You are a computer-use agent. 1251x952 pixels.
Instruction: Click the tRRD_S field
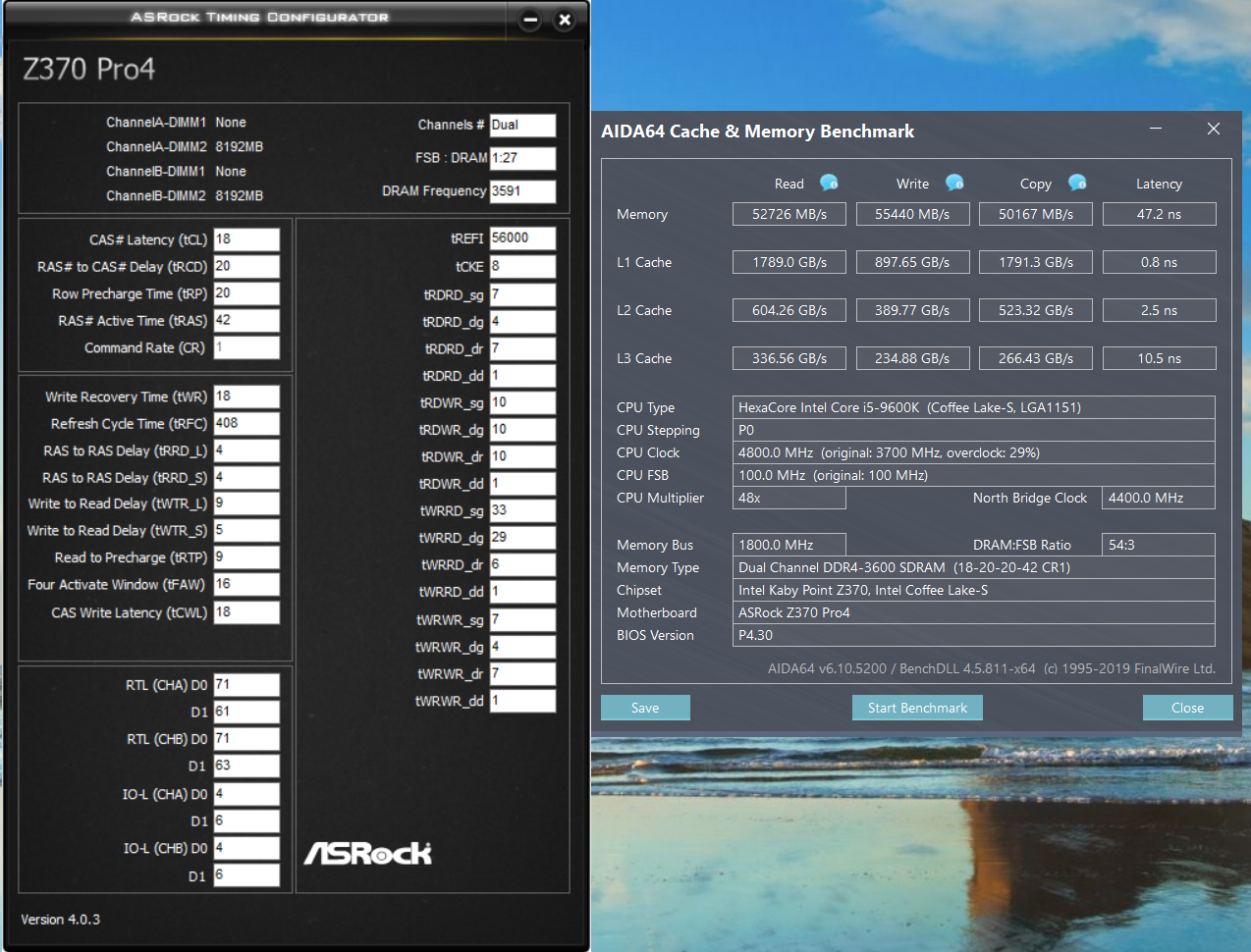click(x=246, y=477)
